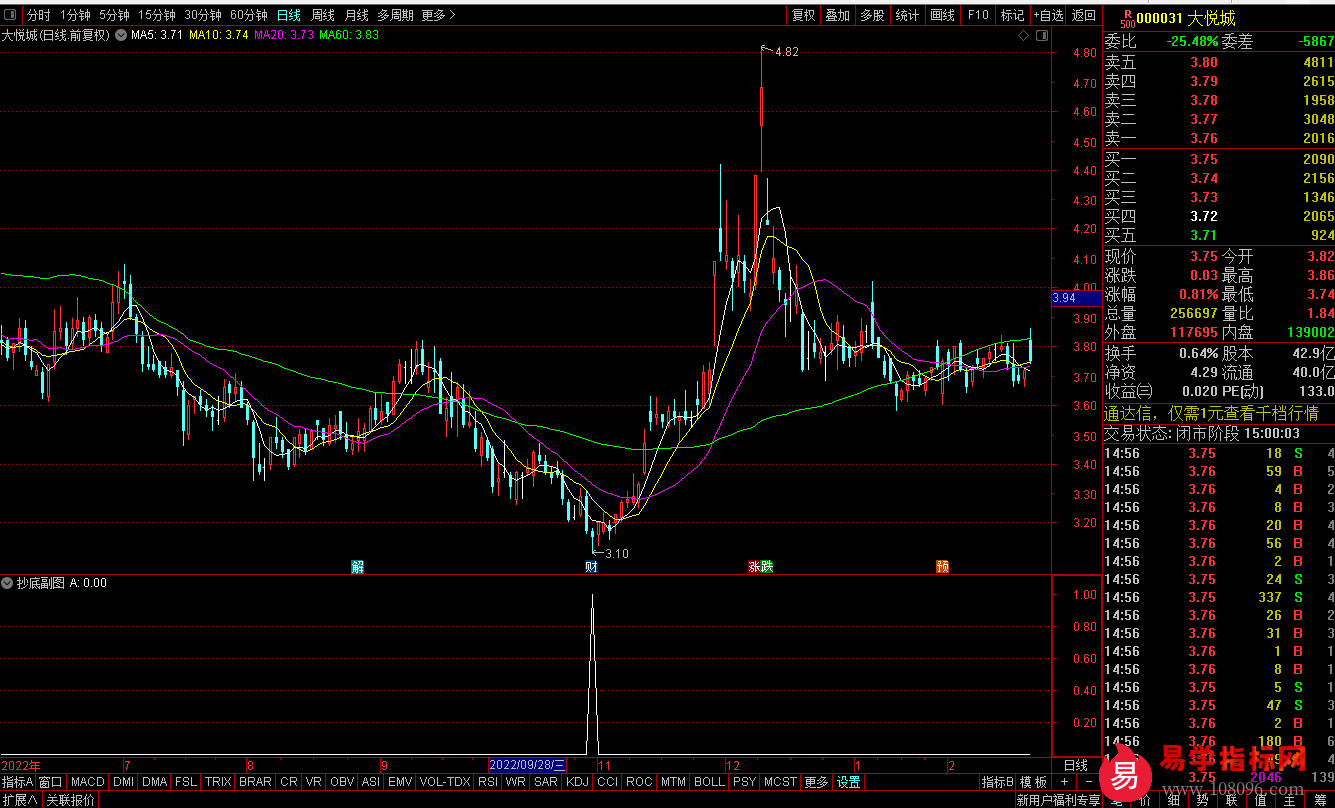Viewport: 1335px width, 808px height.
Task: Click the red R 500 badge before the stock code
Action: click(x=1127, y=18)
